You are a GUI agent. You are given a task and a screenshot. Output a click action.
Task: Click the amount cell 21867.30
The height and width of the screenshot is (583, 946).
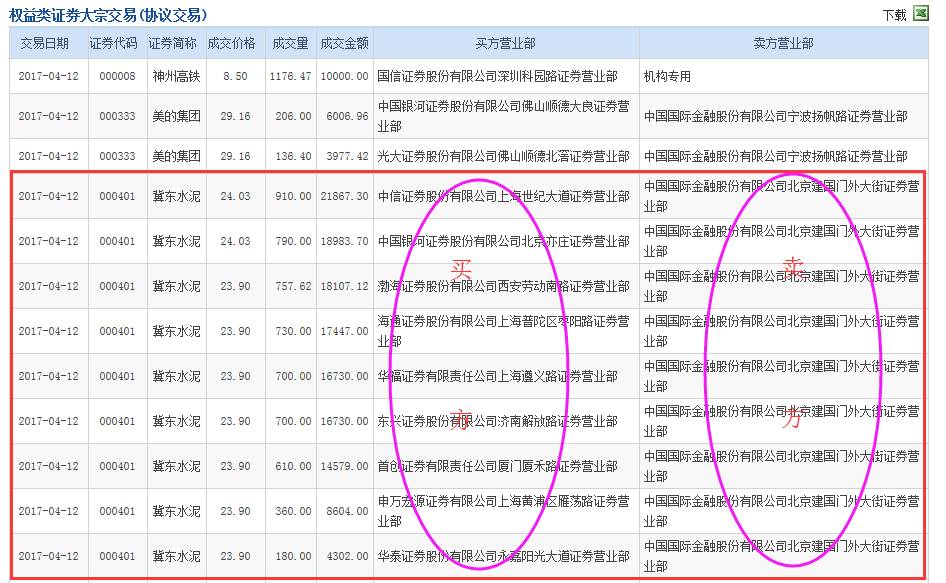coord(344,196)
